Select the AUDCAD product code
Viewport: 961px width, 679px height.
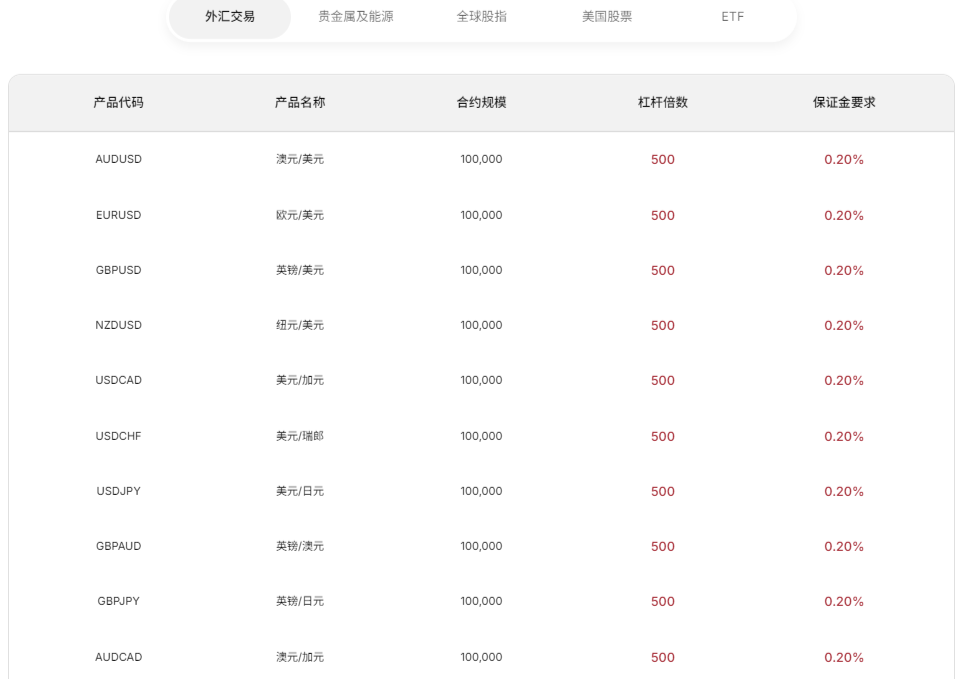[119, 657]
